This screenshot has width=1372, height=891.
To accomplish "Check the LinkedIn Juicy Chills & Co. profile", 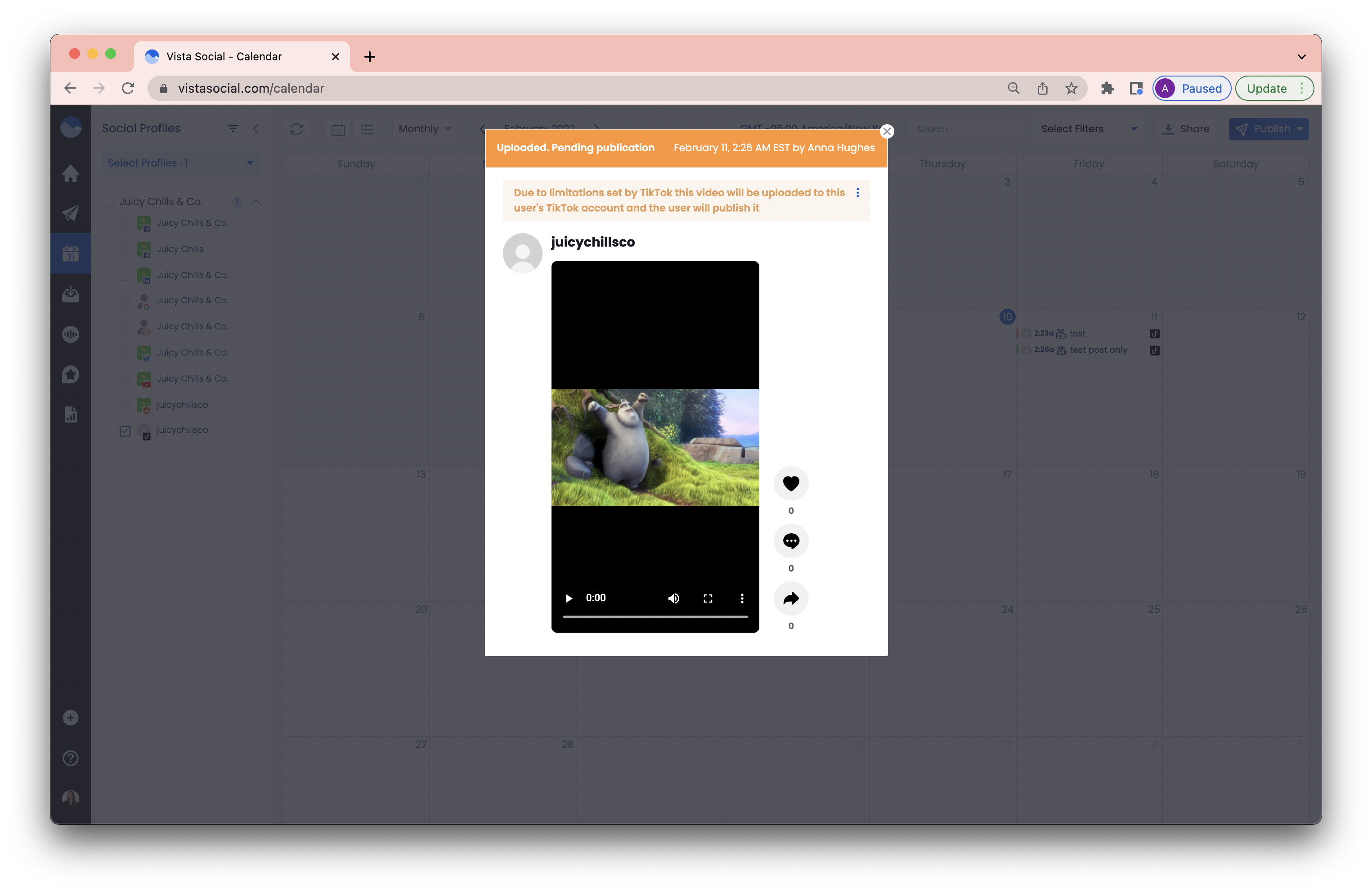I will [x=125, y=275].
